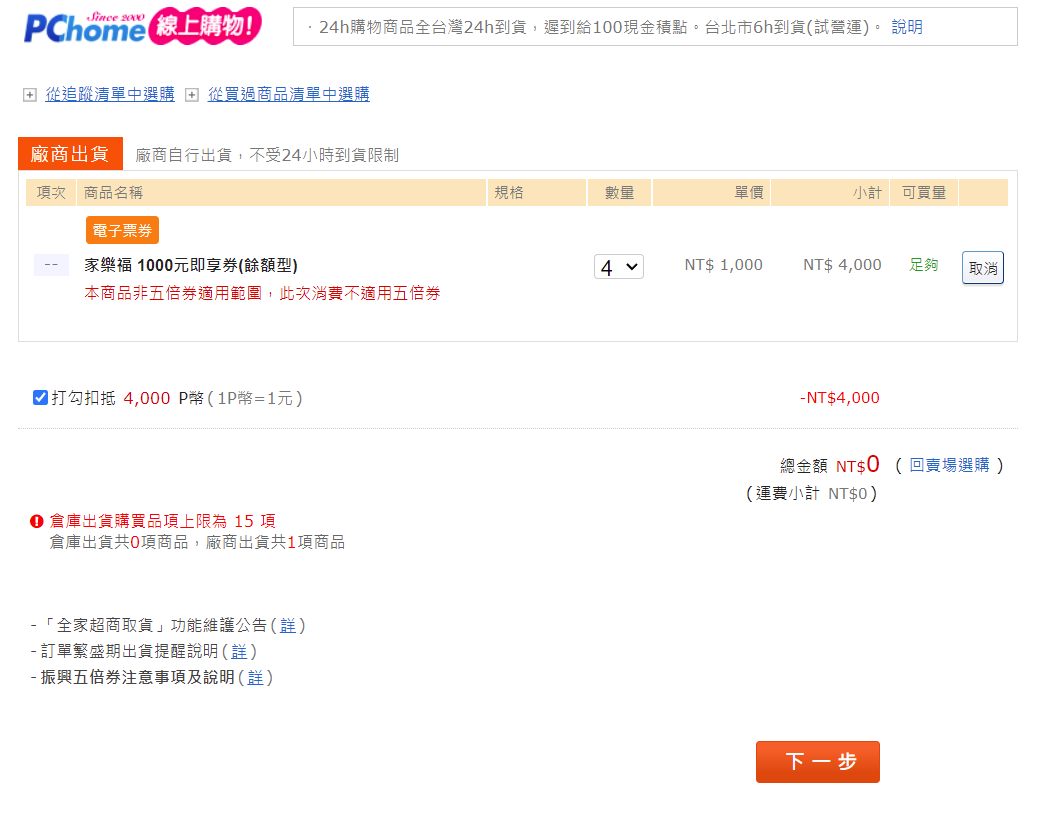The image size is (1046, 819).
Task: Open 從買過商品清單中選購 link
Action: click(x=289, y=94)
